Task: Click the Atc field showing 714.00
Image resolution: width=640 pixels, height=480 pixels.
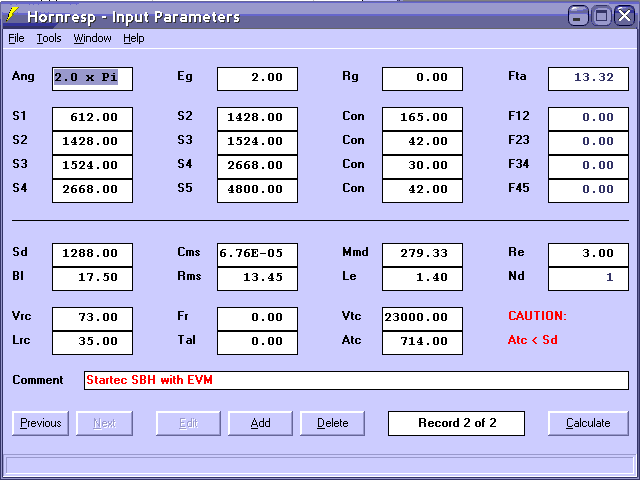Action: [422, 343]
